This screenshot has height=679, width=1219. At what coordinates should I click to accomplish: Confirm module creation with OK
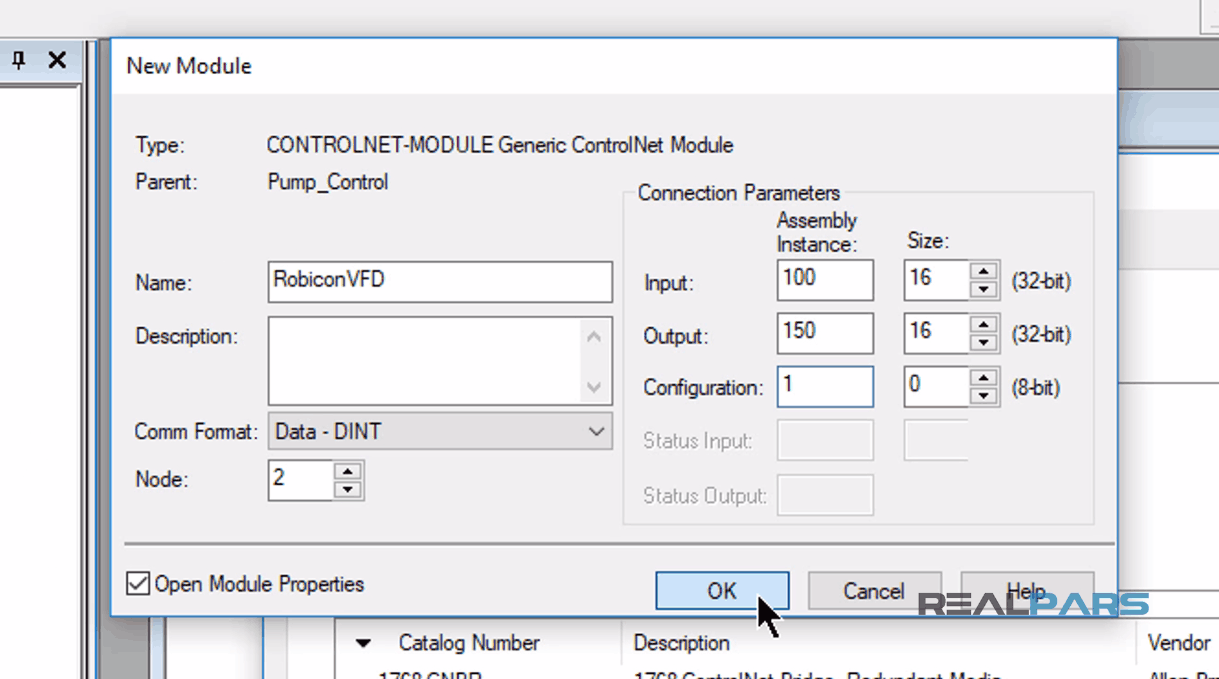point(722,590)
